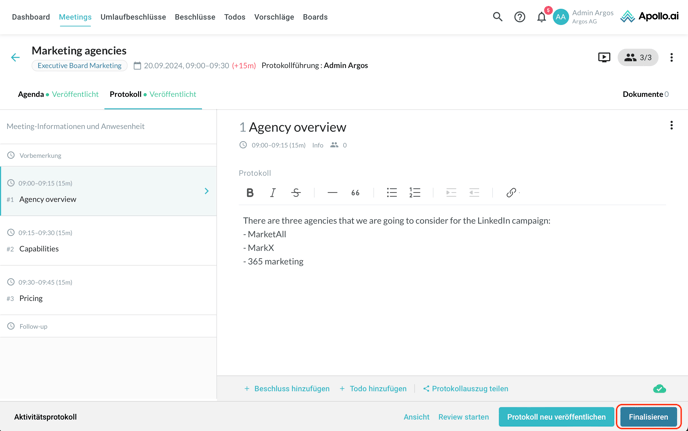688x431 pixels.
Task: Insert a blockquote with quote icon
Action: tap(355, 193)
